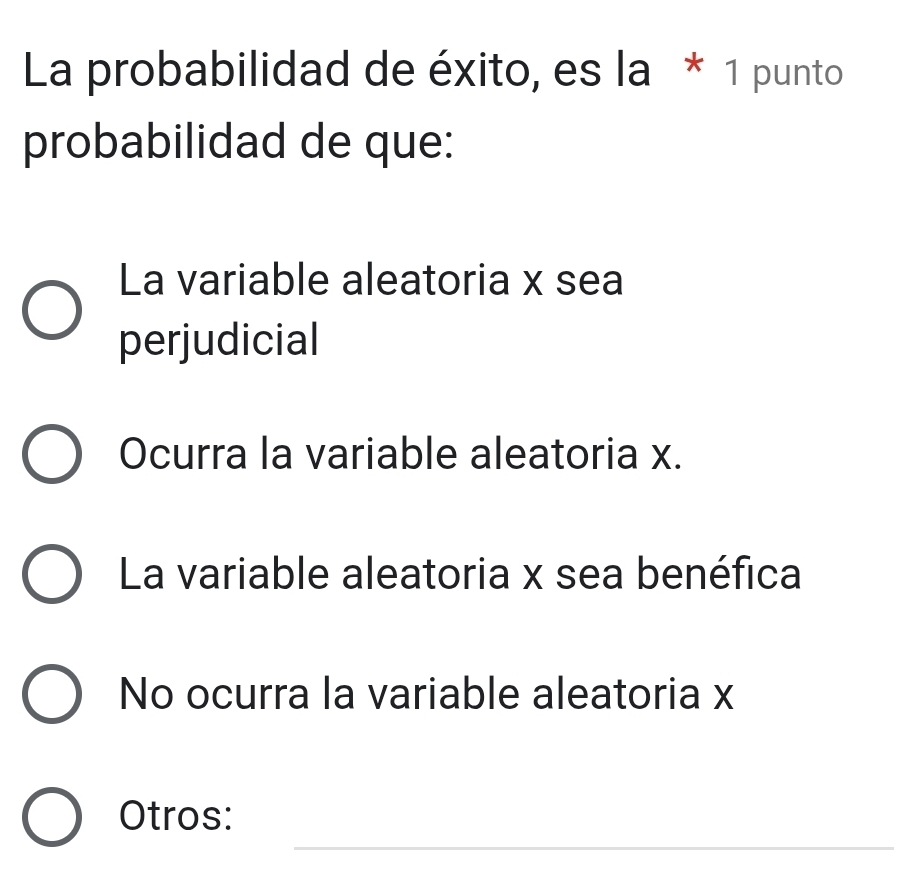Click the label "La variable aleatoria x sea benéfica"
This screenshot has height=892, width=897.
pyautogui.click(x=459, y=575)
